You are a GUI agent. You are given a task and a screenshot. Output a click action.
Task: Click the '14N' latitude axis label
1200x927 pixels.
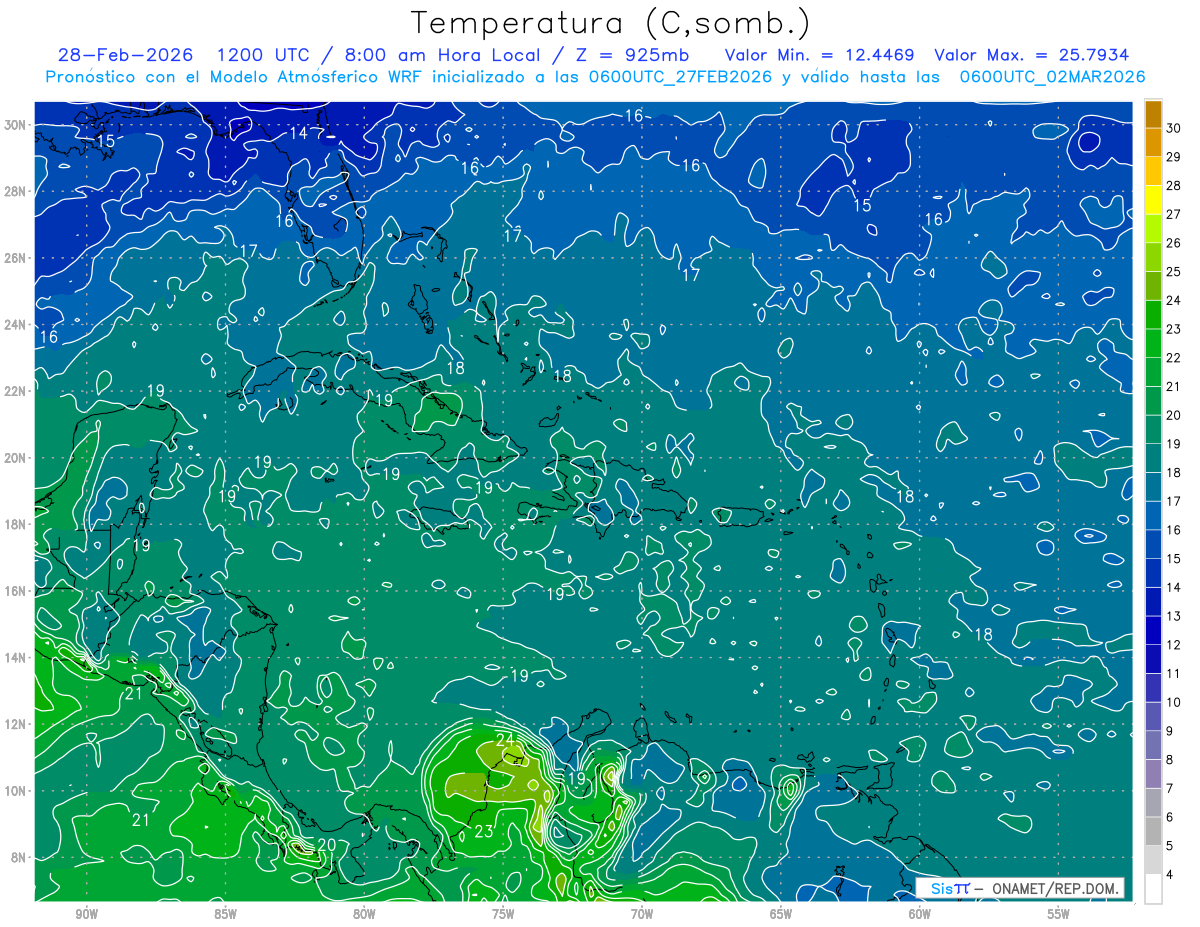[15, 658]
